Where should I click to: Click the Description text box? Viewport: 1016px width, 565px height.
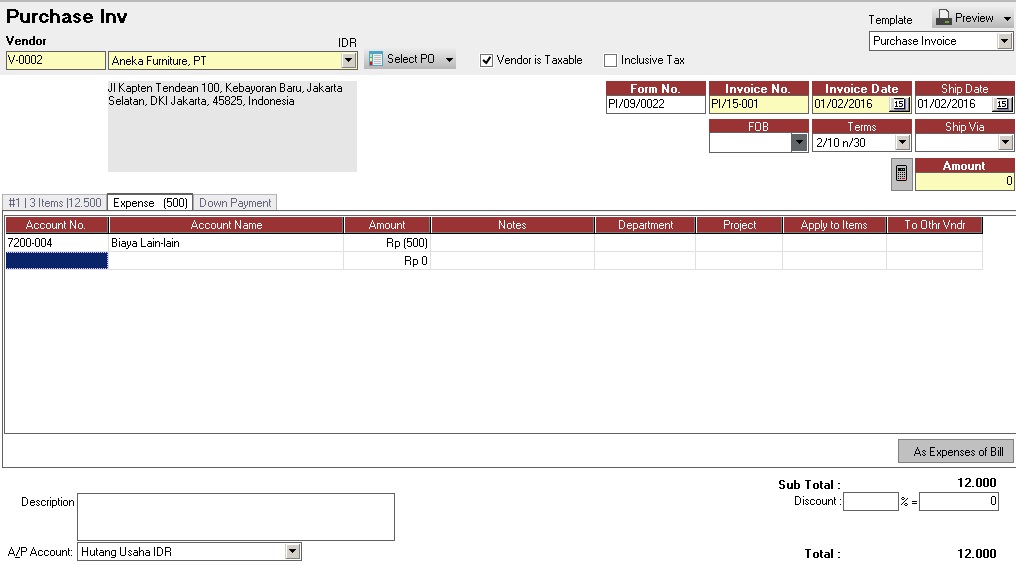pyautogui.click(x=235, y=516)
